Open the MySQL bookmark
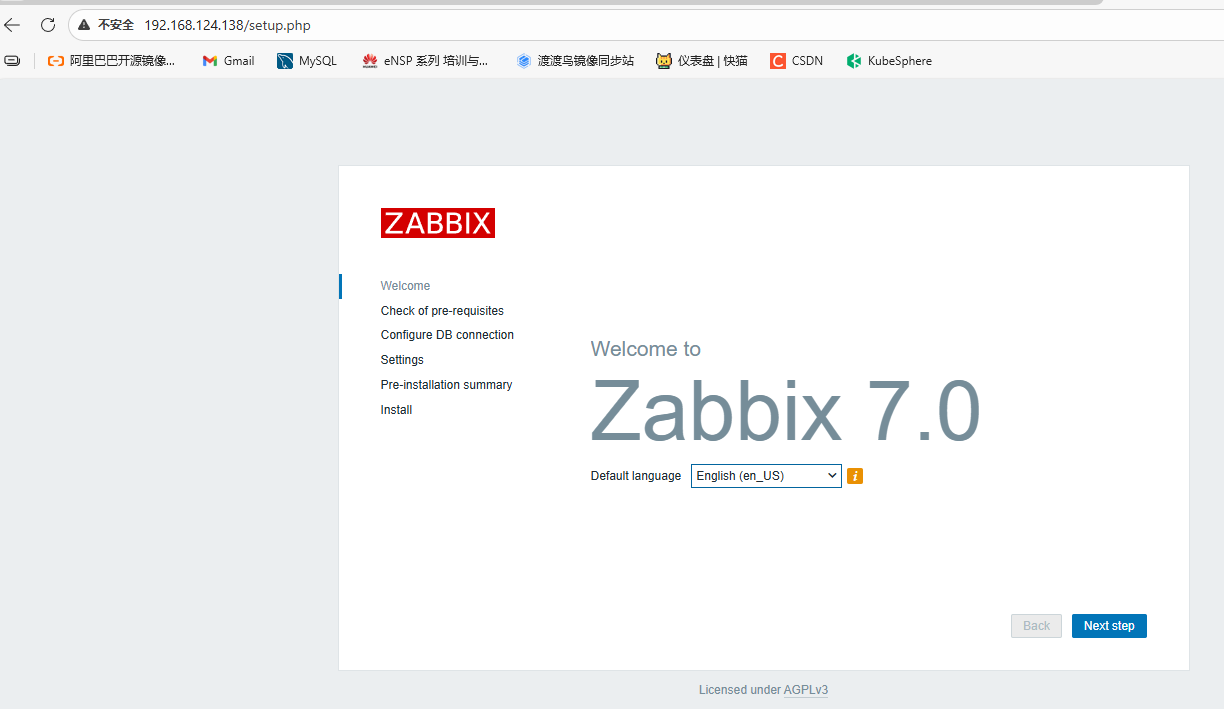Screen dimensions: 1224x709 coord(307,61)
